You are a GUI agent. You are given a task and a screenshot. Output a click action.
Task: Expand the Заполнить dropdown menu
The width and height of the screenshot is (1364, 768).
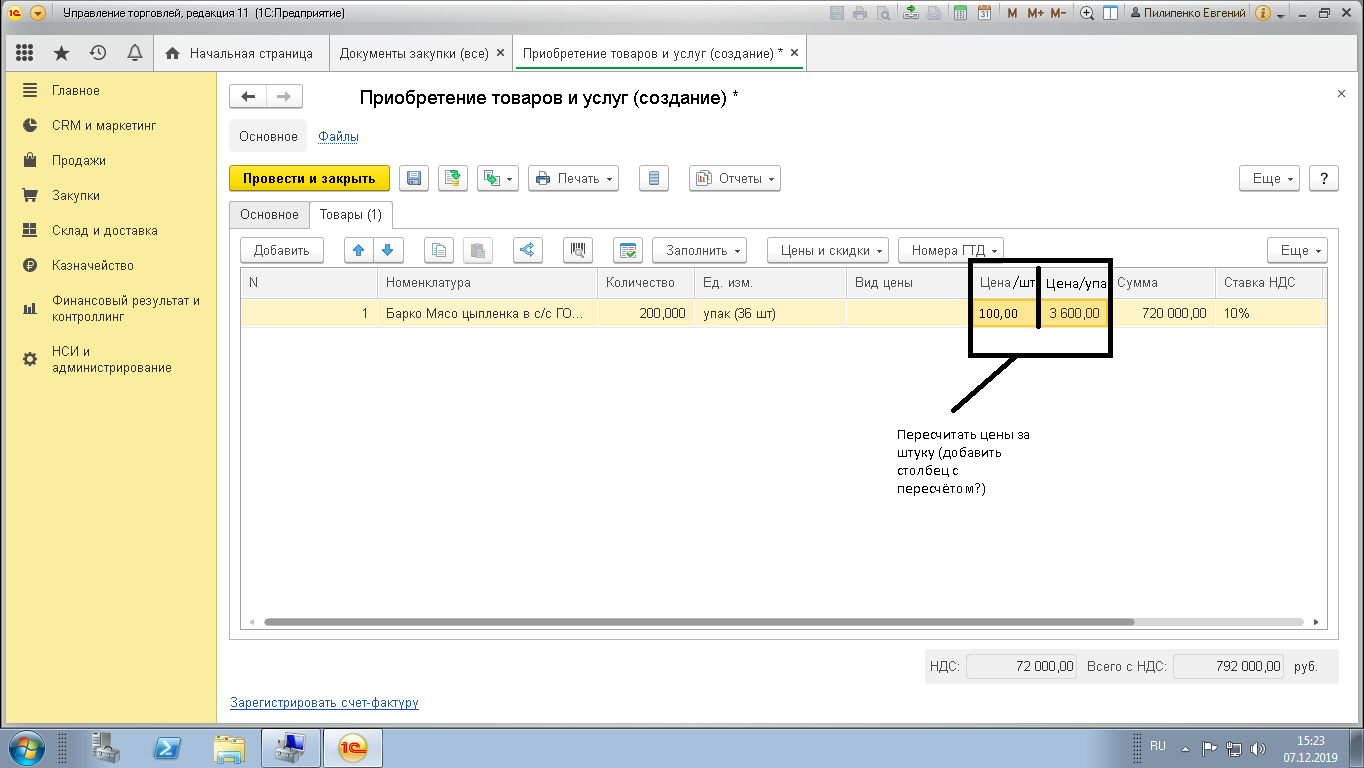(699, 250)
